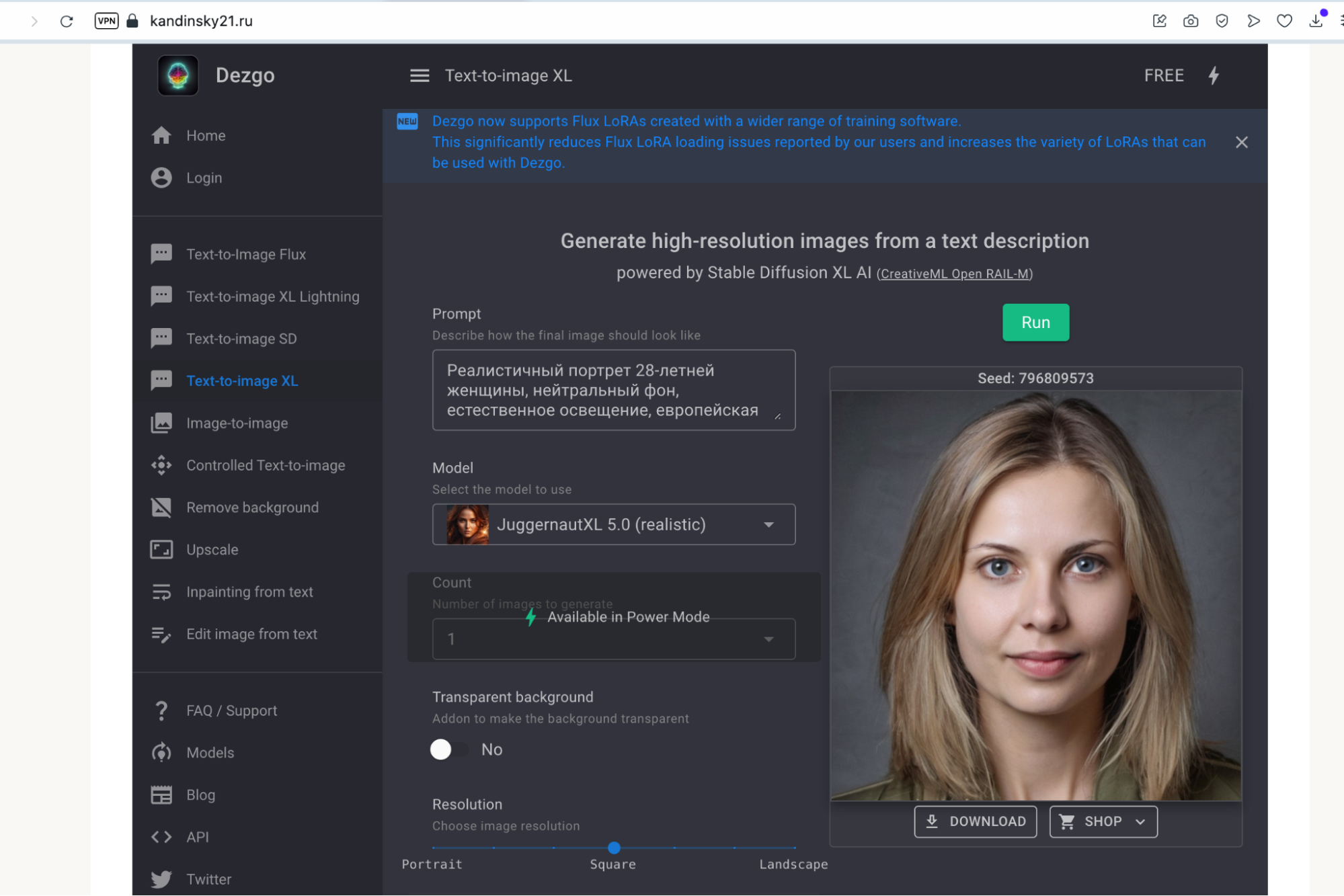Click the FREE label in header
Image resolution: width=1344 pixels, height=896 pixels.
1164,75
